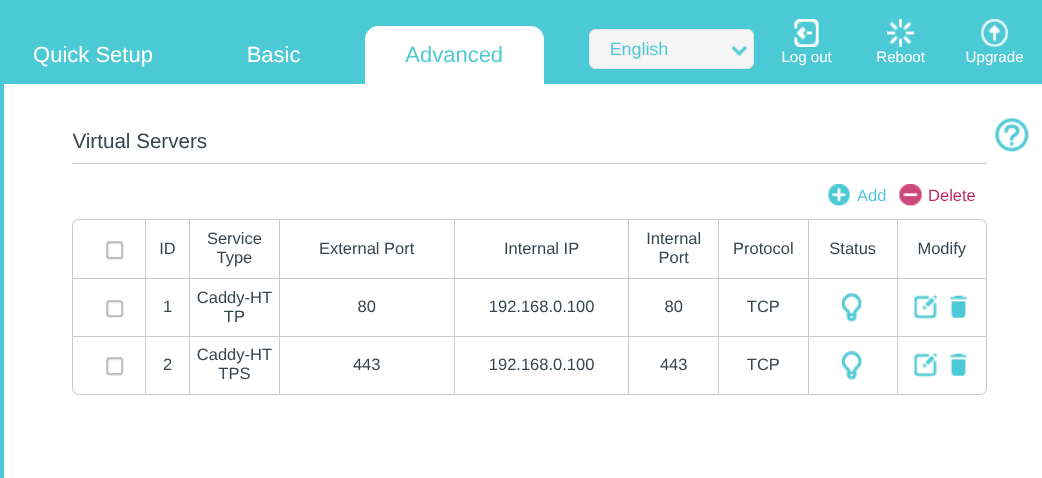Select the Advanced tab

454,55
